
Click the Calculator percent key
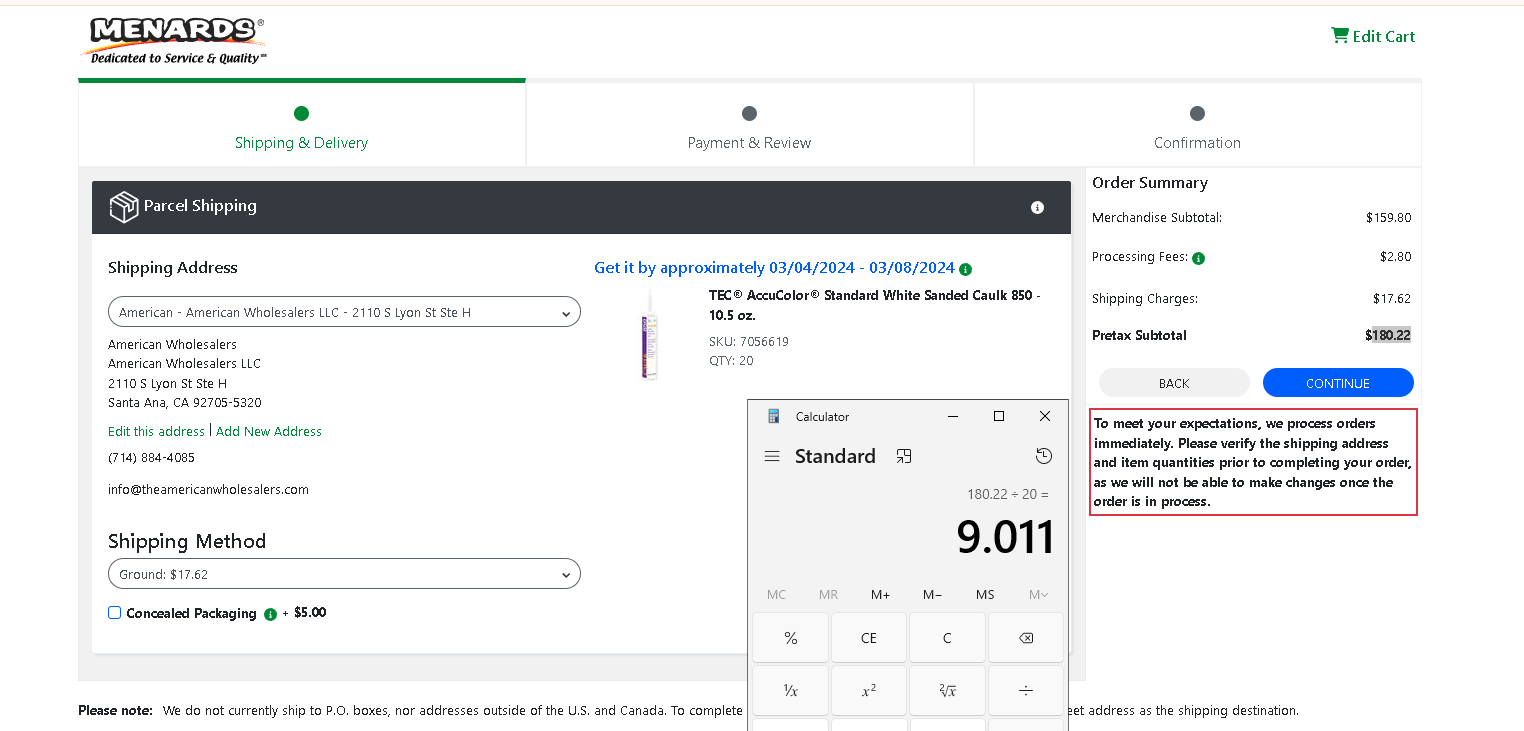791,638
